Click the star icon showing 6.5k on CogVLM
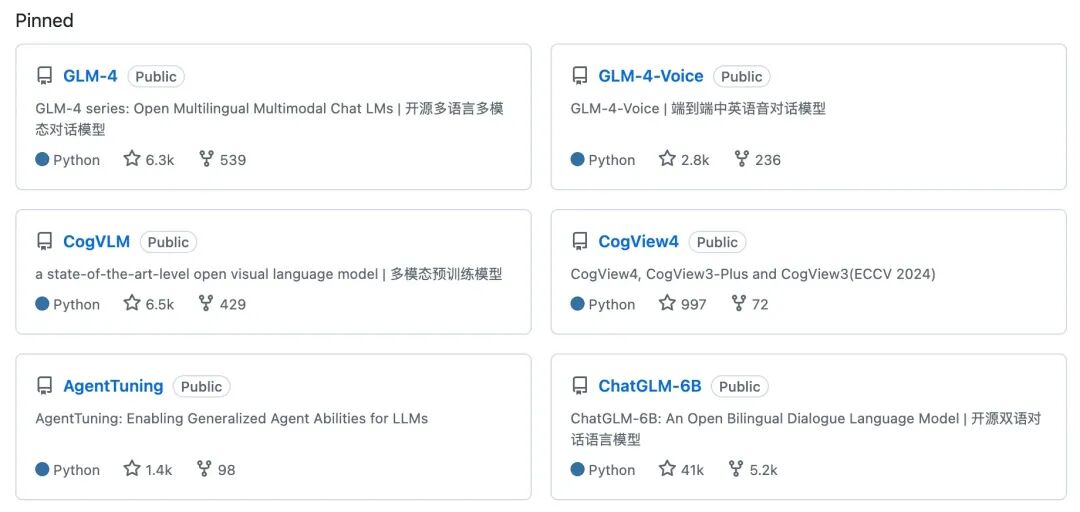 click(132, 303)
